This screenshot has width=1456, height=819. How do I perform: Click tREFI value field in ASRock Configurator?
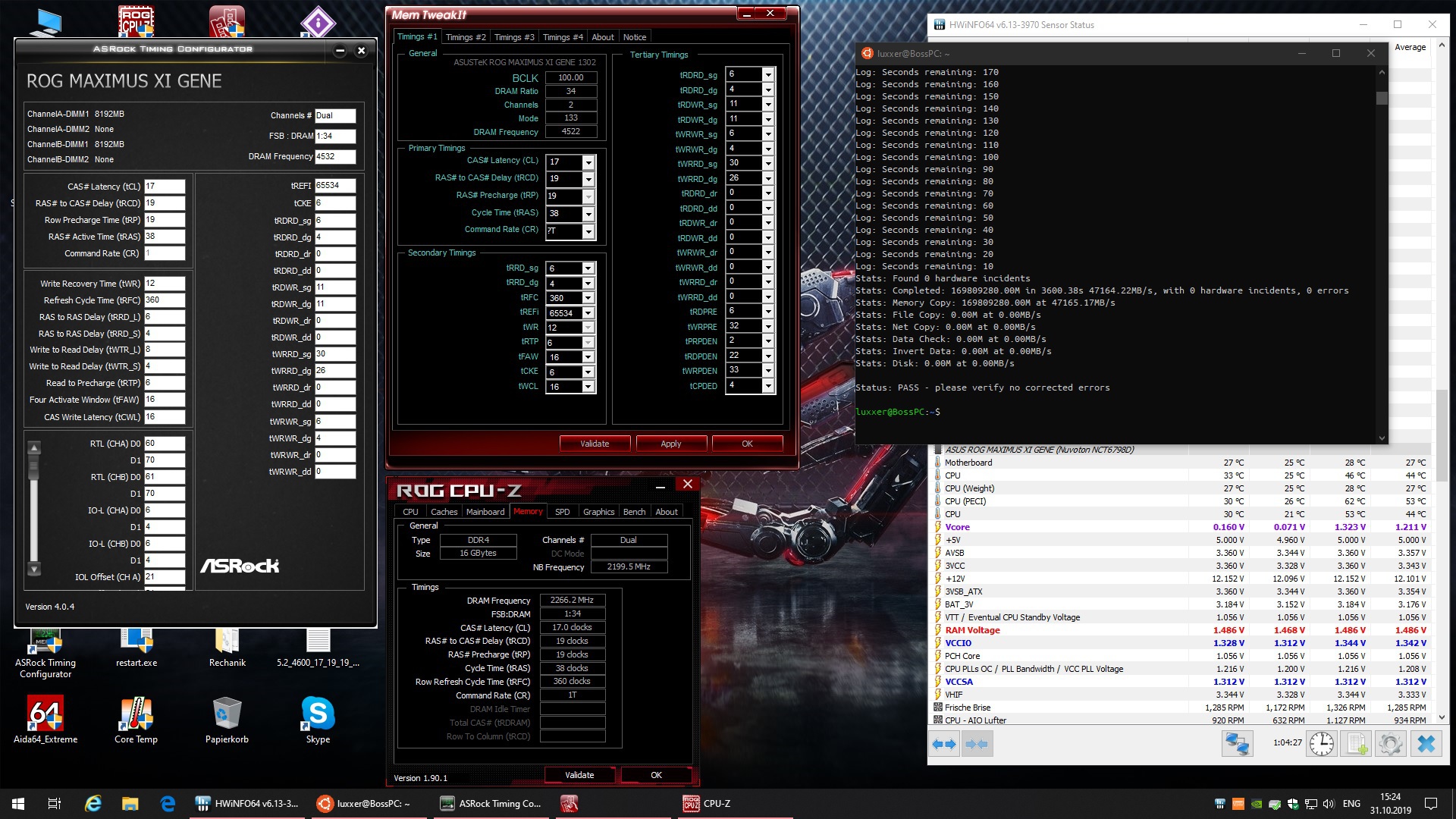pyautogui.click(x=334, y=186)
